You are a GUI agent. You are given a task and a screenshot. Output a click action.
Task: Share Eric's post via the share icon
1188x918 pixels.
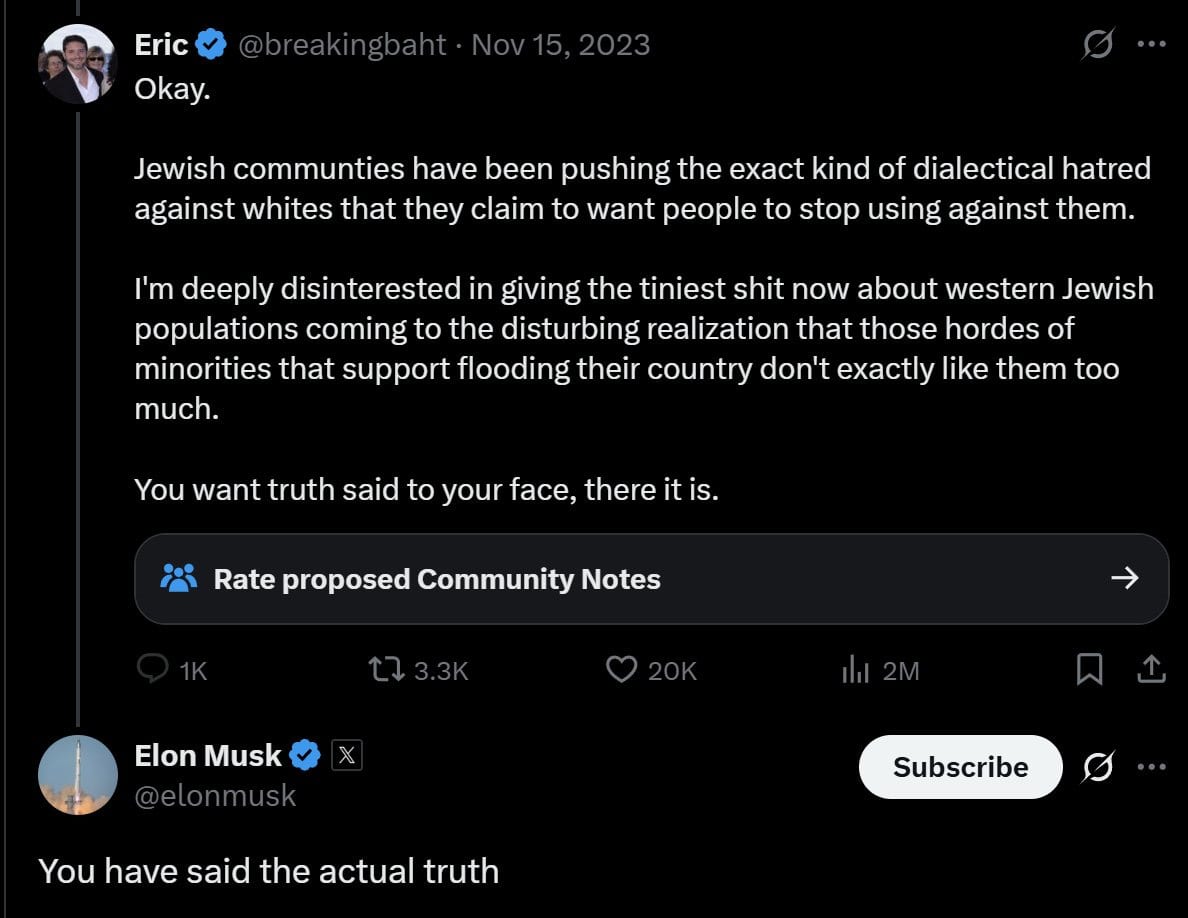click(1151, 670)
